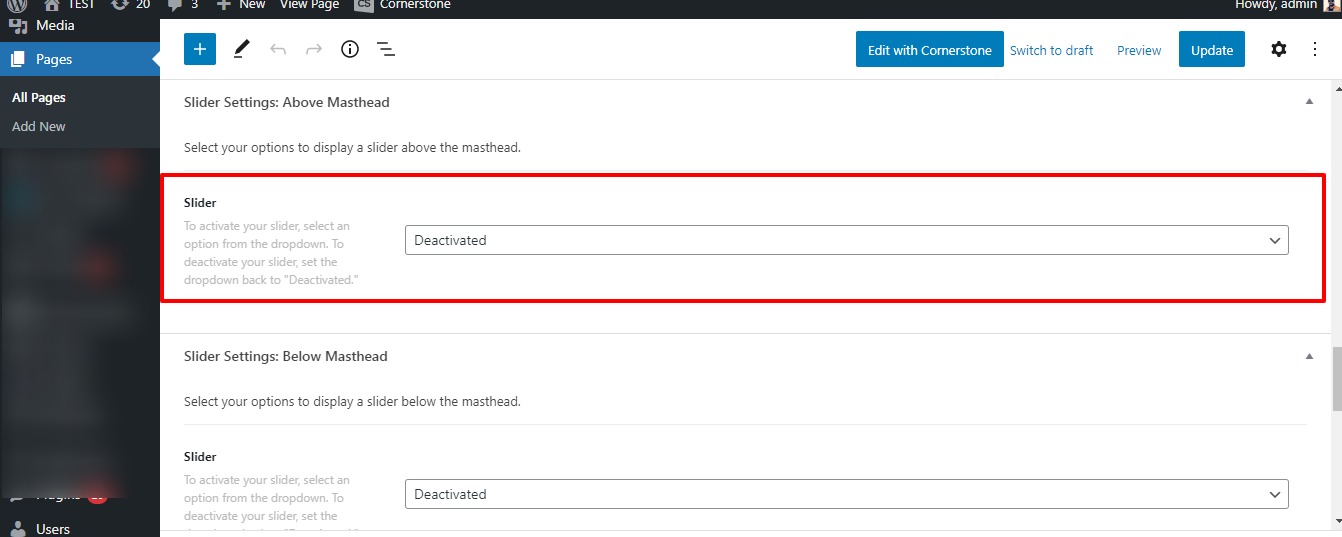Open the Above Masthead Slider dropdown
This screenshot has width=1342, height=537.
point(846,240)
